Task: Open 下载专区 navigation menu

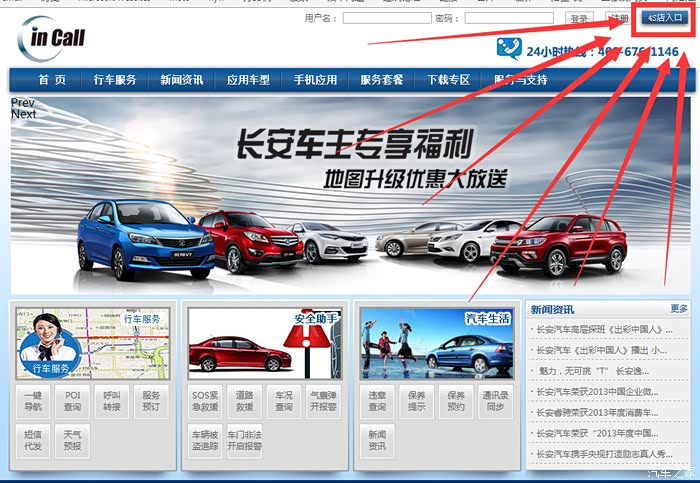Action: click(x=448, y=80)
